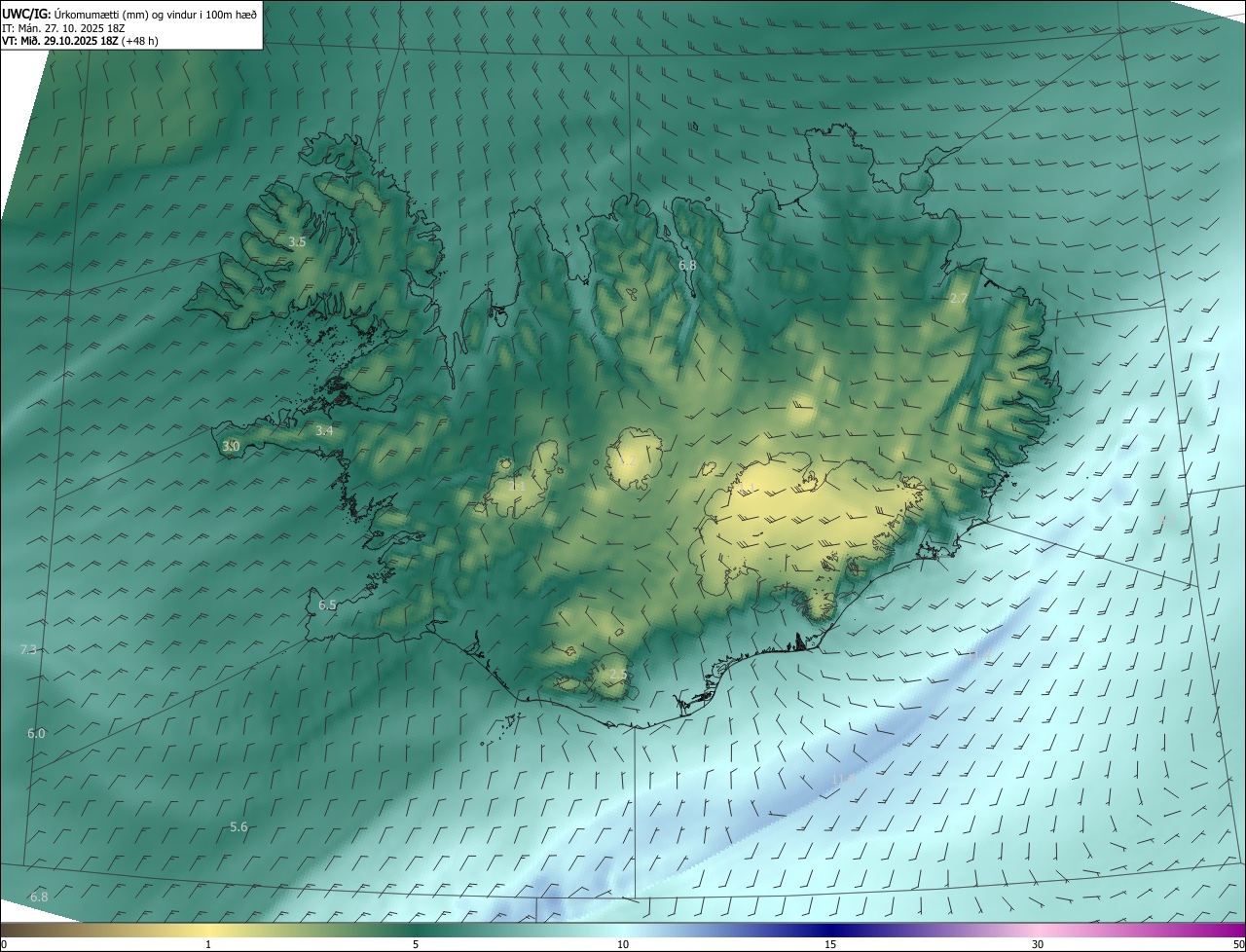1246x952 pixels.
Task: Click the 3.0 value at the peninsula tip
Action: pos(231,446)
